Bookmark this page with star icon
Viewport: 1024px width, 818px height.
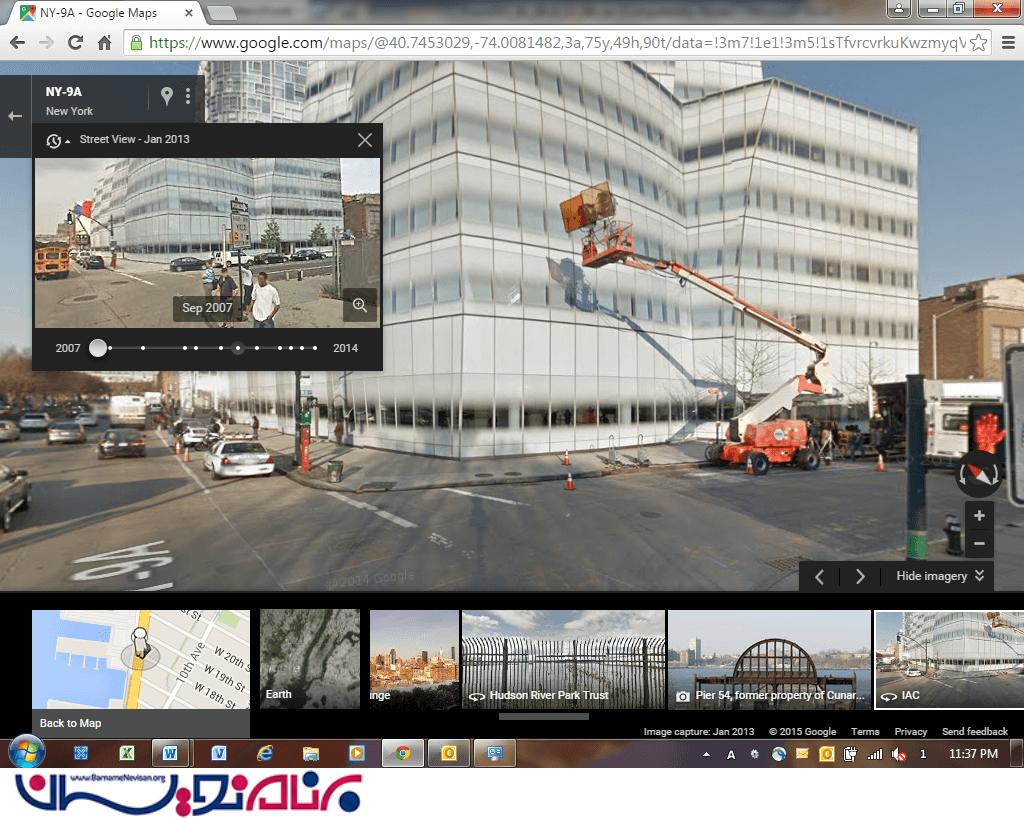point(979,43)
